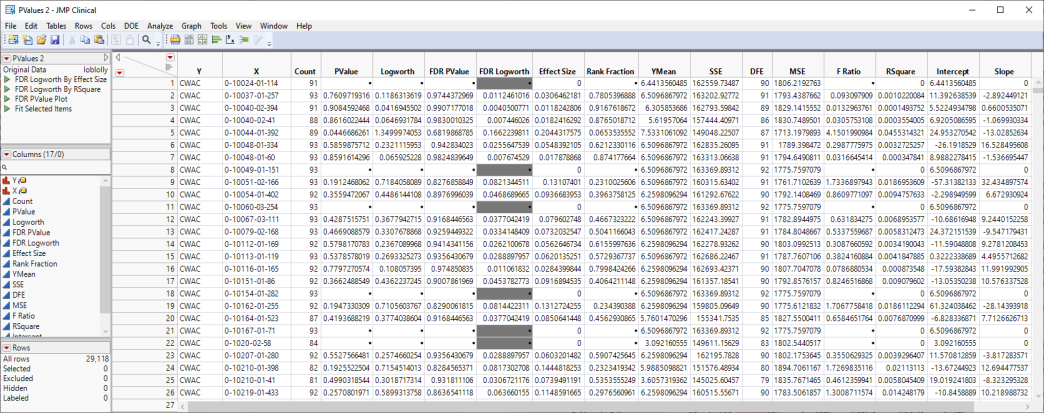Click the nominal icon beside column X

(x=7, y=191)
